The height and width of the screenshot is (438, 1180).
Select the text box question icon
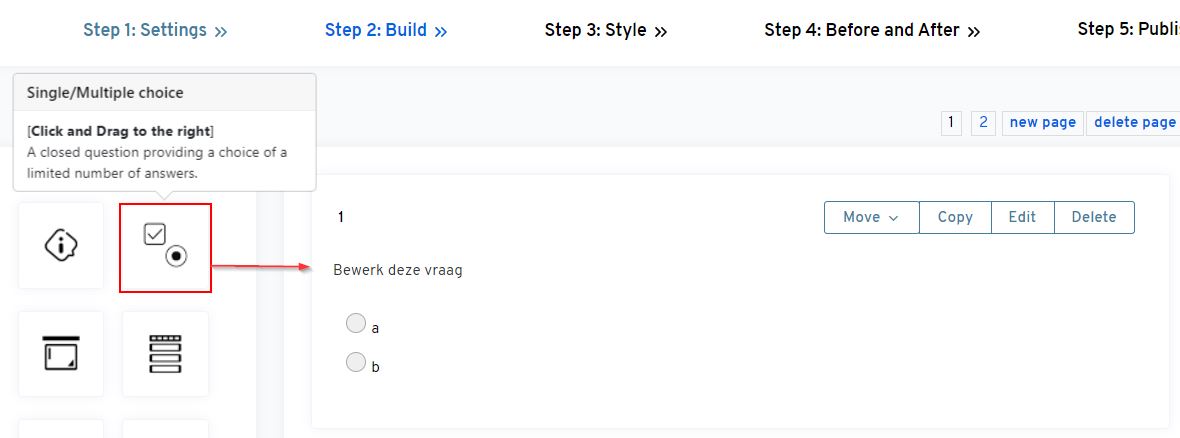pos(61,353)
